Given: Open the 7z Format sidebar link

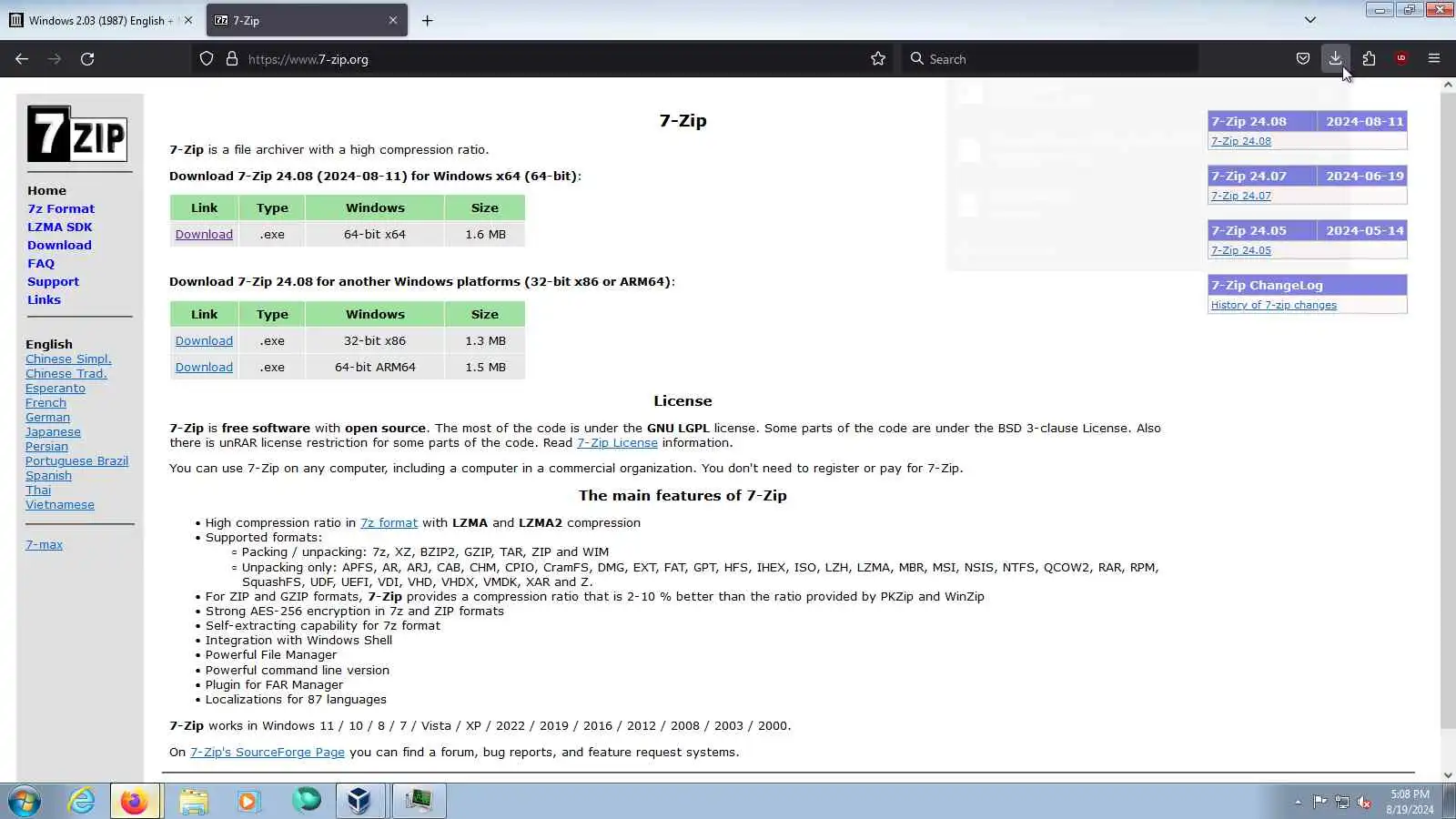Looking at the screenshot, I should (61, 208).
